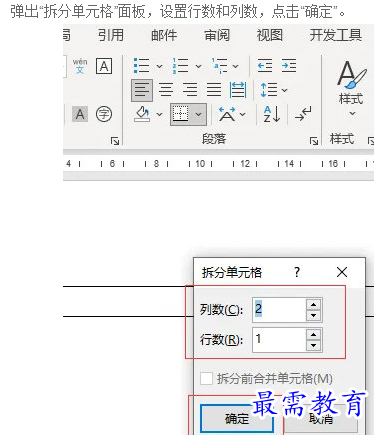
Task: Expand the 样式 dropdown chevron
Action: point(352,114)
